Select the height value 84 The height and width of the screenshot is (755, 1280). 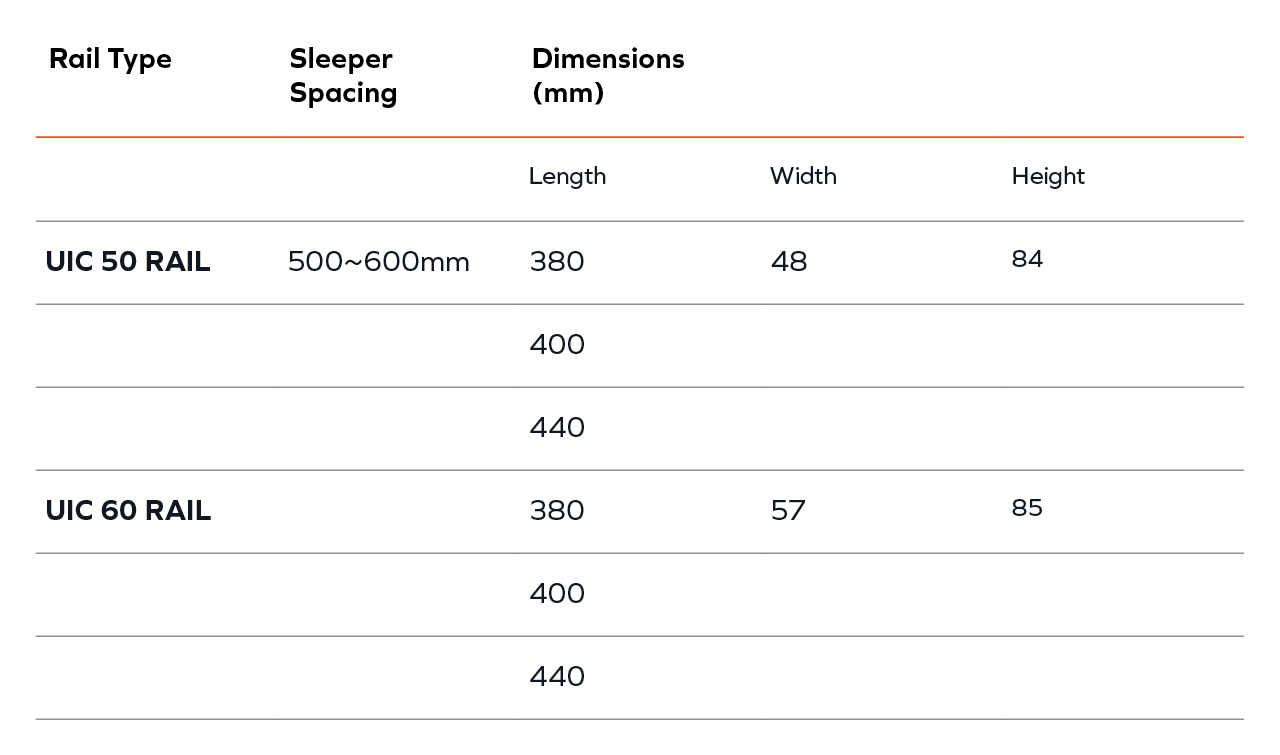tap(1027, 259)
